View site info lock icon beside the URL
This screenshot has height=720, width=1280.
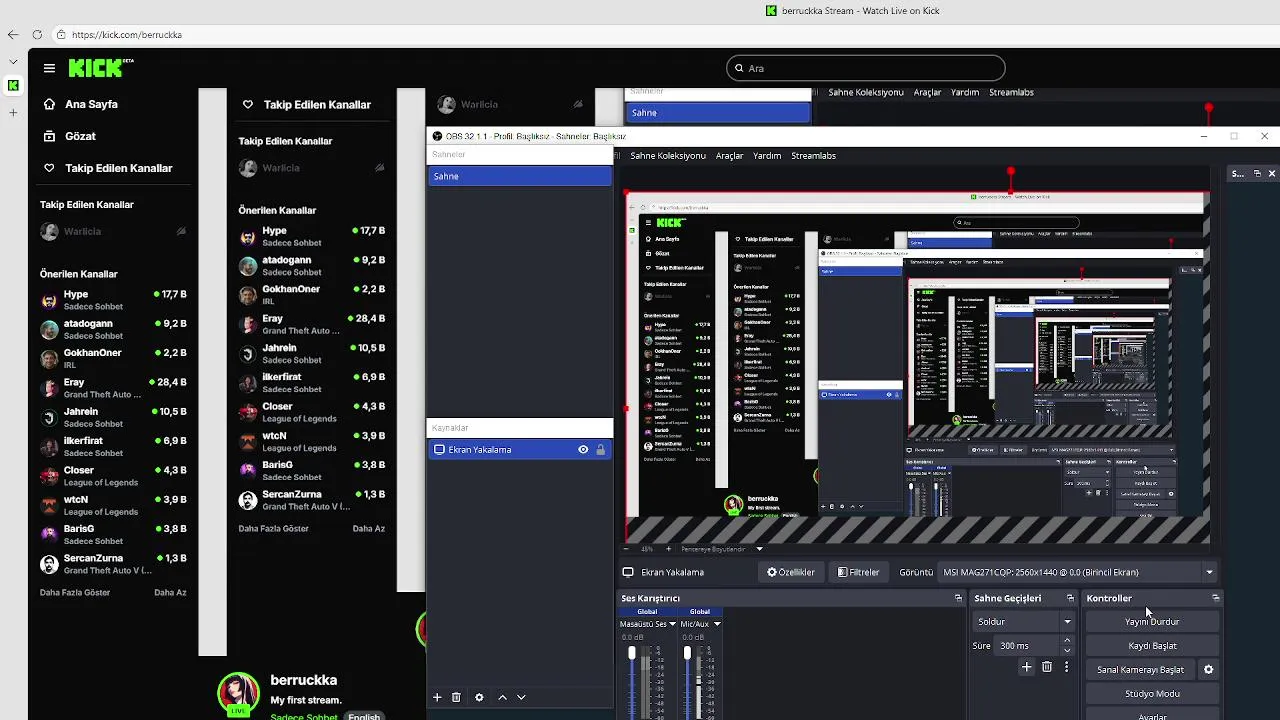point(61,35)
